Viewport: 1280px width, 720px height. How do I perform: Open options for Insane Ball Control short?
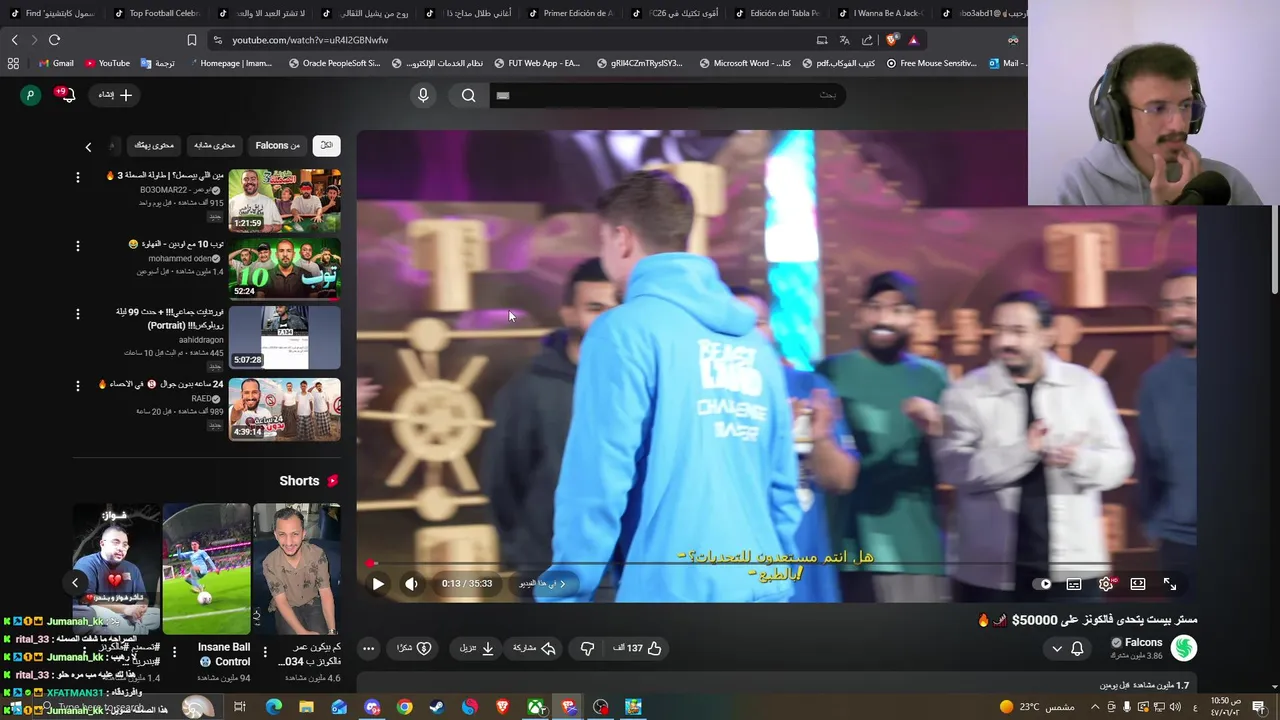point(175,652)
